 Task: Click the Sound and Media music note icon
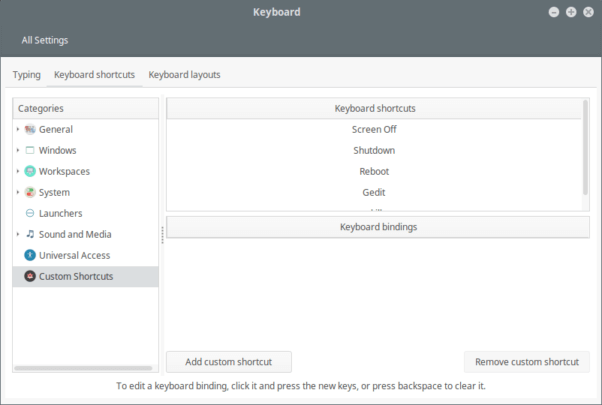coord(30,234)
